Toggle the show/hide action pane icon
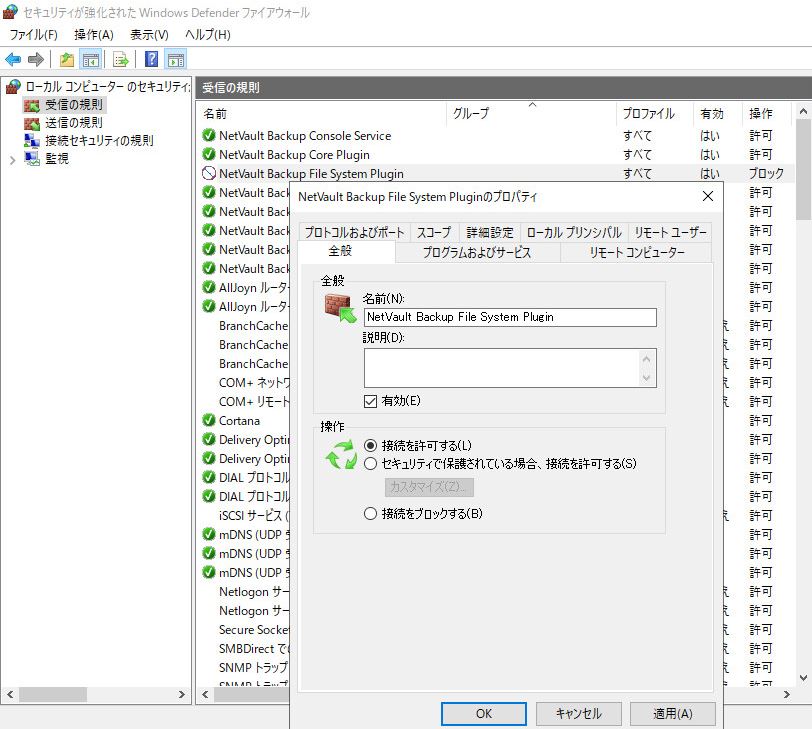This screenshot has height=729, width=812. [176, 60]
